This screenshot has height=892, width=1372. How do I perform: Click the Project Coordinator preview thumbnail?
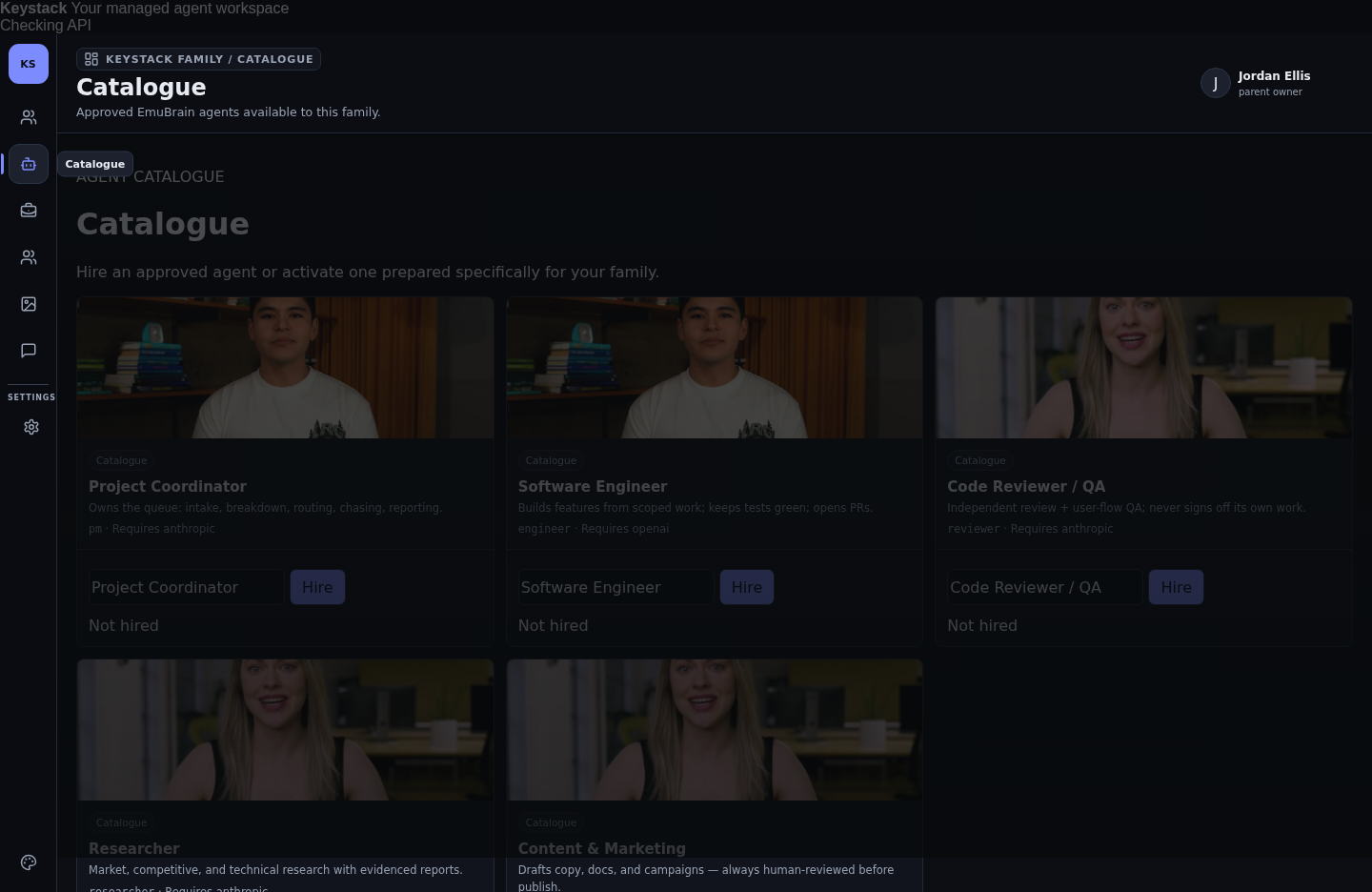coord(286,368)
